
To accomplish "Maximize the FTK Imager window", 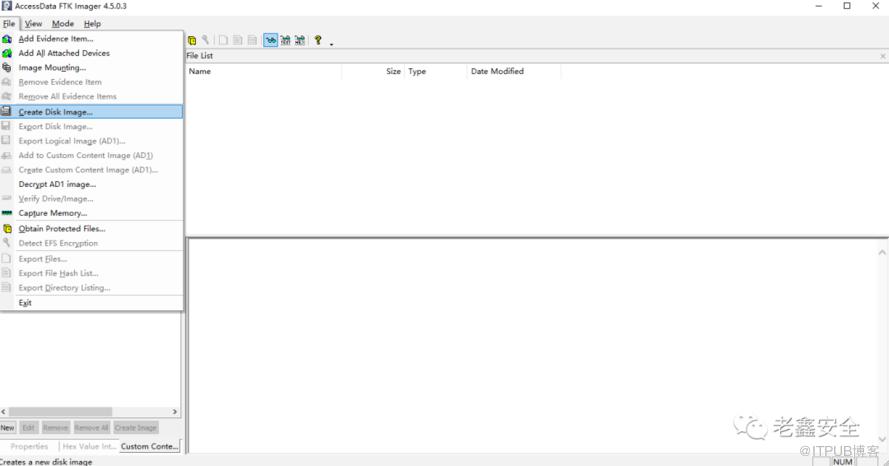I will pyautogui.click(x=847, y=6).
